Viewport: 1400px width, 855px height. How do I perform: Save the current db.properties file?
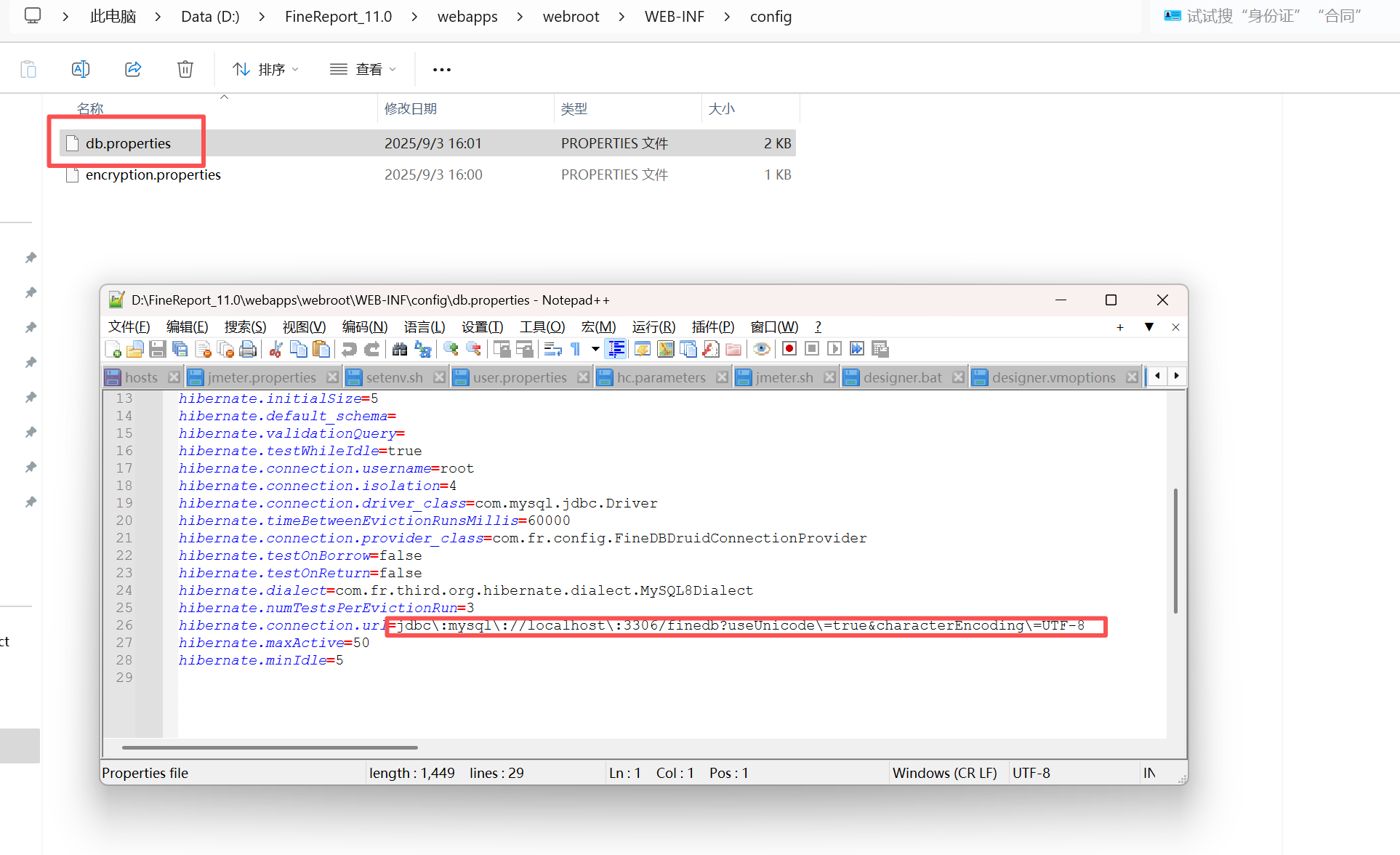click(158, 349)
